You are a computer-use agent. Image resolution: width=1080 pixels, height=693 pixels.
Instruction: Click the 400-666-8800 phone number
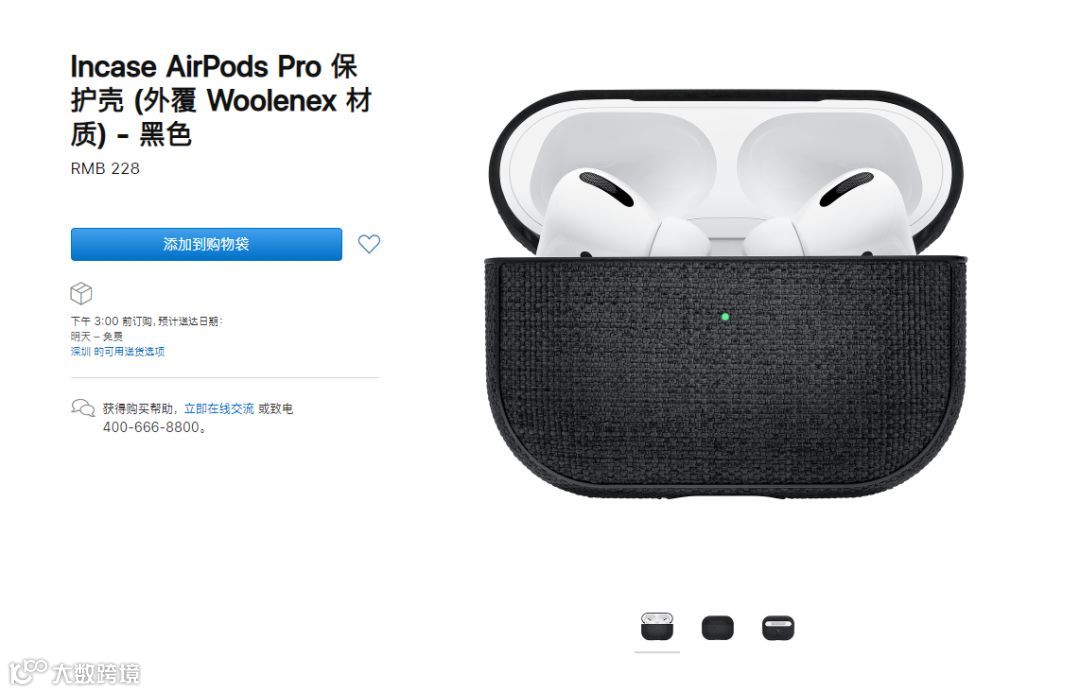(152, 427)
